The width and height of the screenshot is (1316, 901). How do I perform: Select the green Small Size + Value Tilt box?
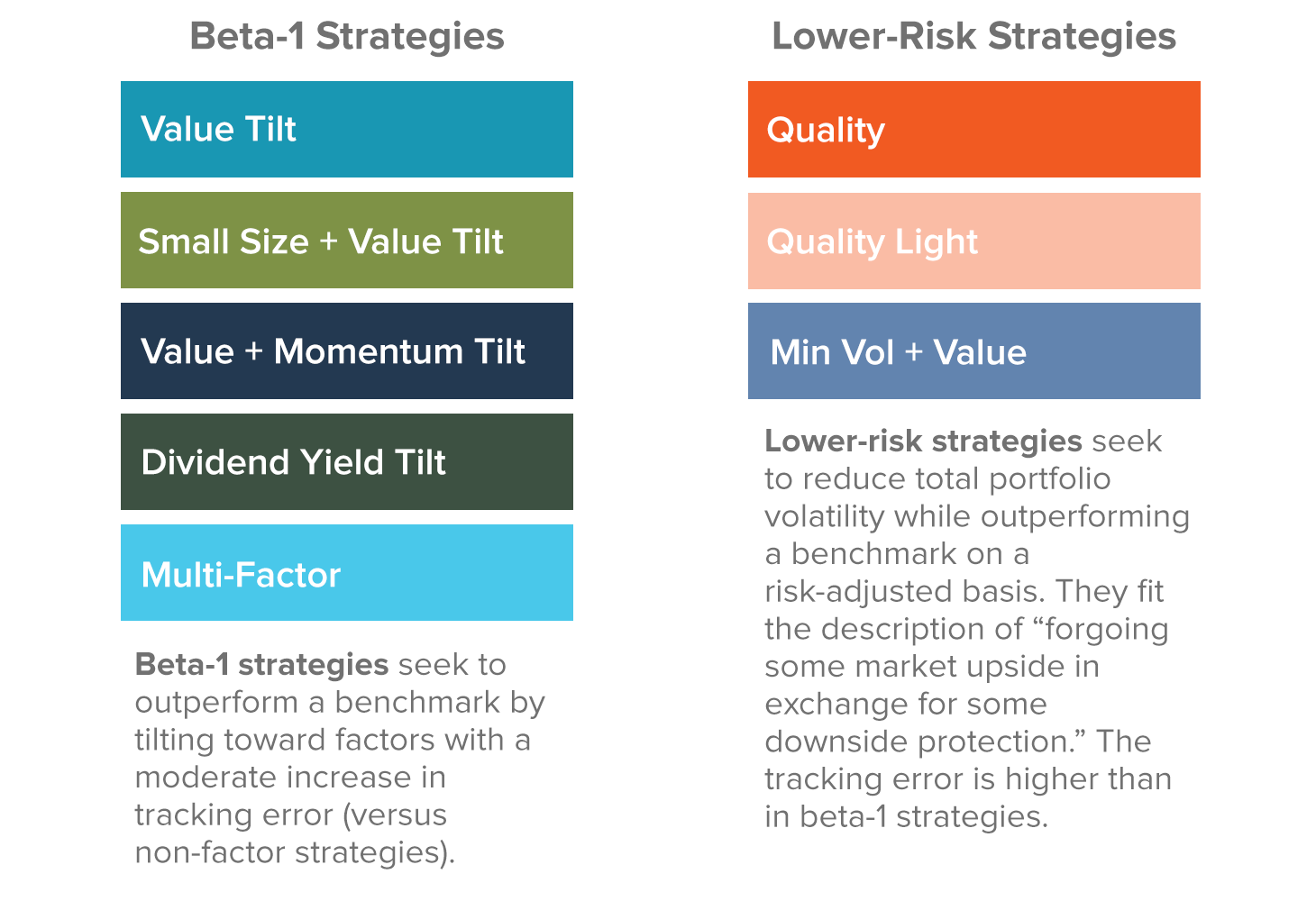point(346,241)
